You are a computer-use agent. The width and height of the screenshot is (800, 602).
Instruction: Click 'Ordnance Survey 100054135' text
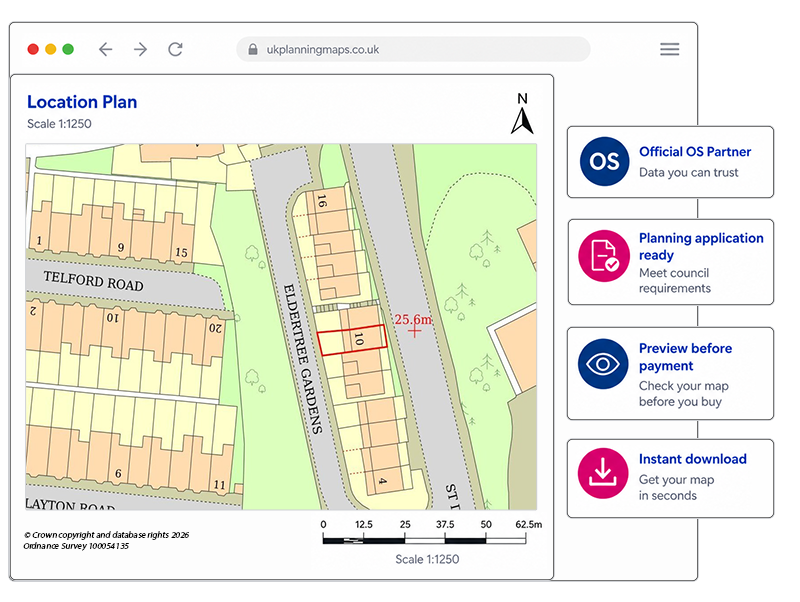click(x=76, y=546)
